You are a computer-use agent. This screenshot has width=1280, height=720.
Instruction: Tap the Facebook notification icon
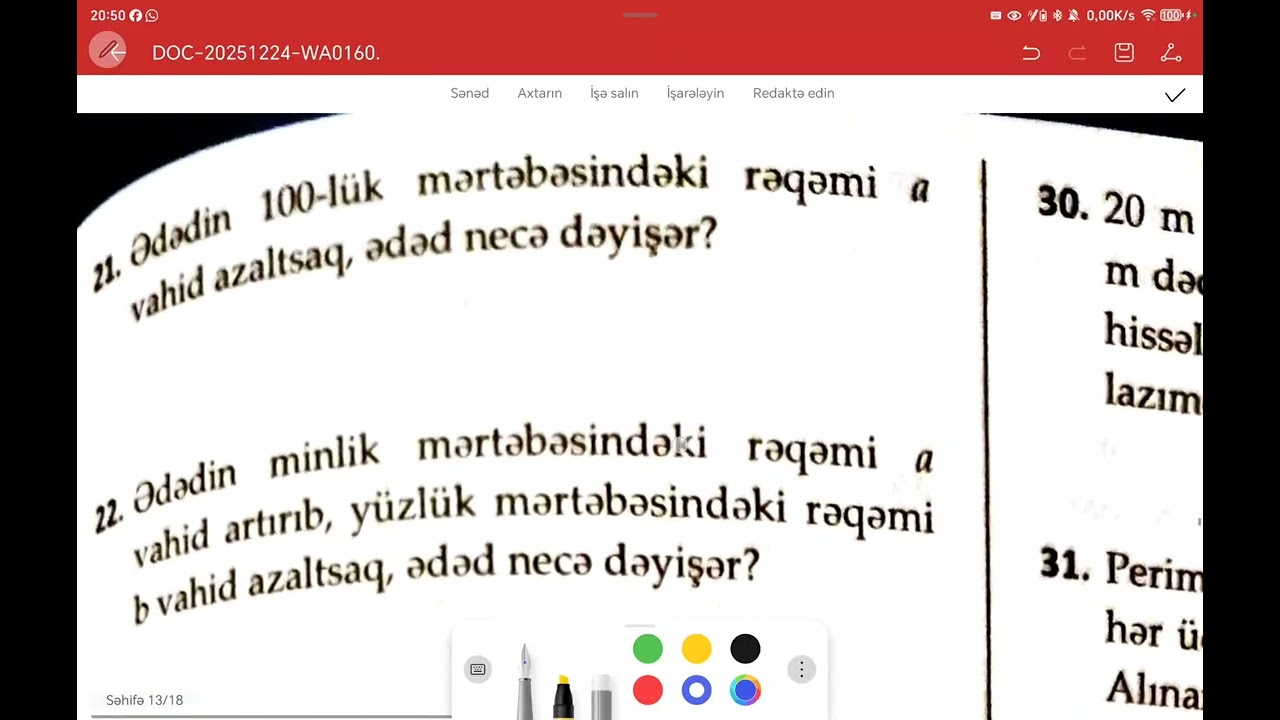coord(136,15)
